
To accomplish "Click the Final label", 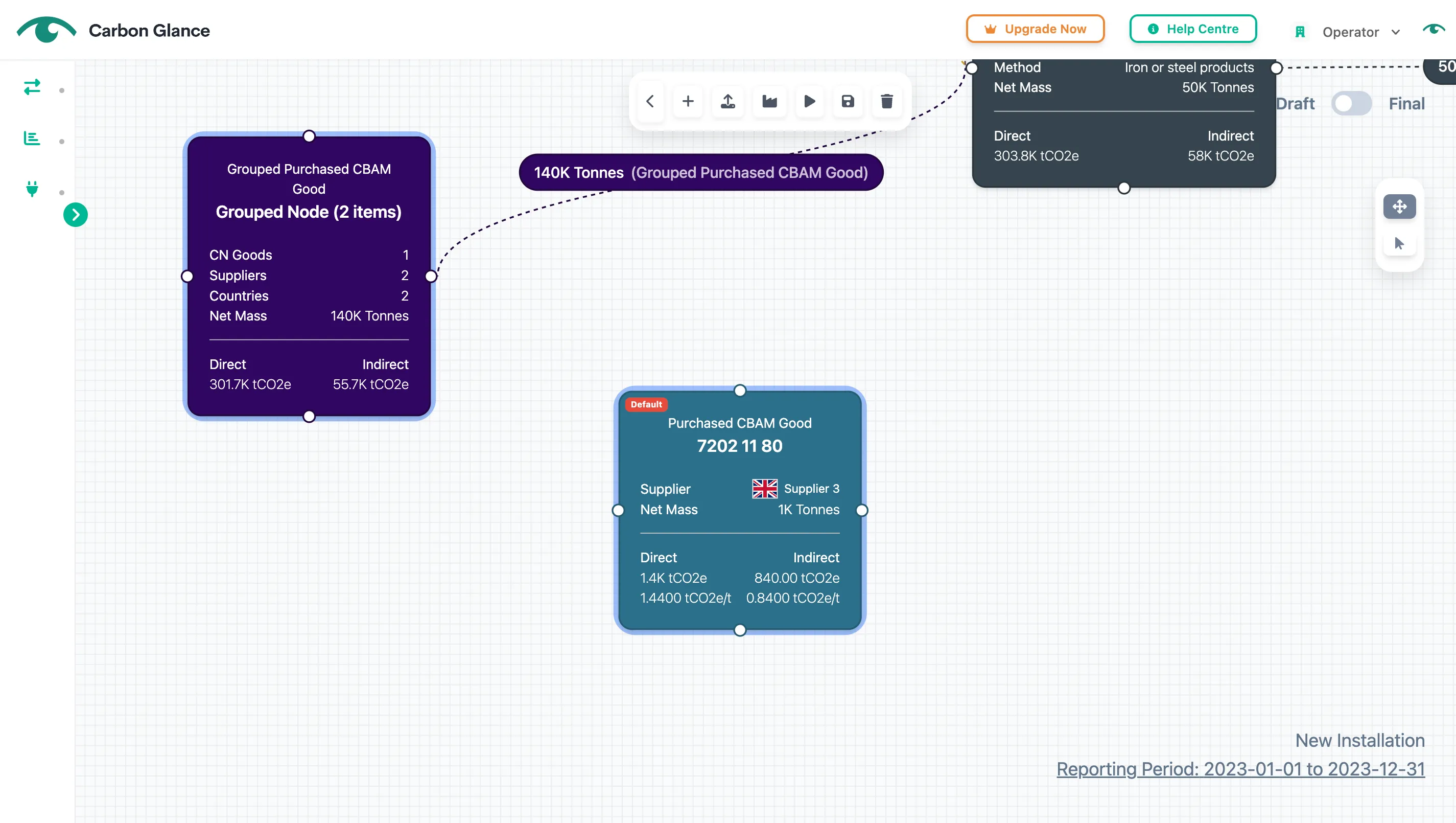I will [1407, 103].
